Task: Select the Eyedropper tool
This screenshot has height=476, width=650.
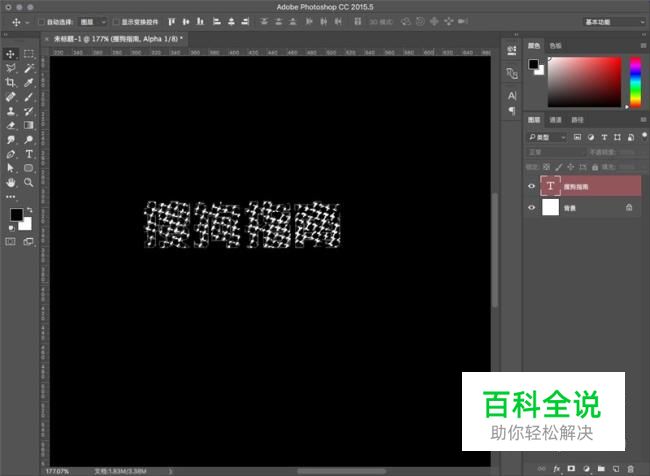Action: point(29,83)
